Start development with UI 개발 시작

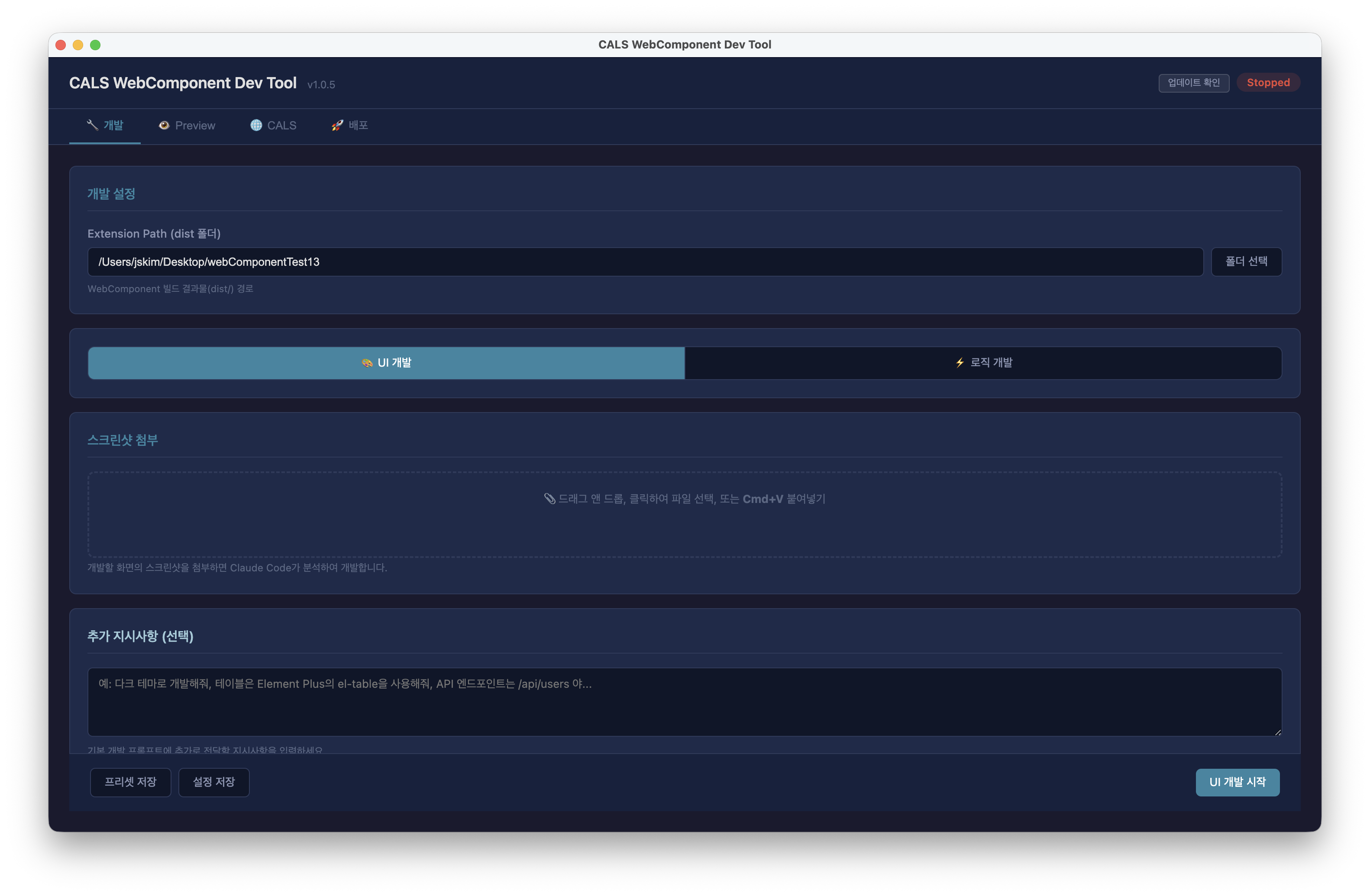(1238, 782)
